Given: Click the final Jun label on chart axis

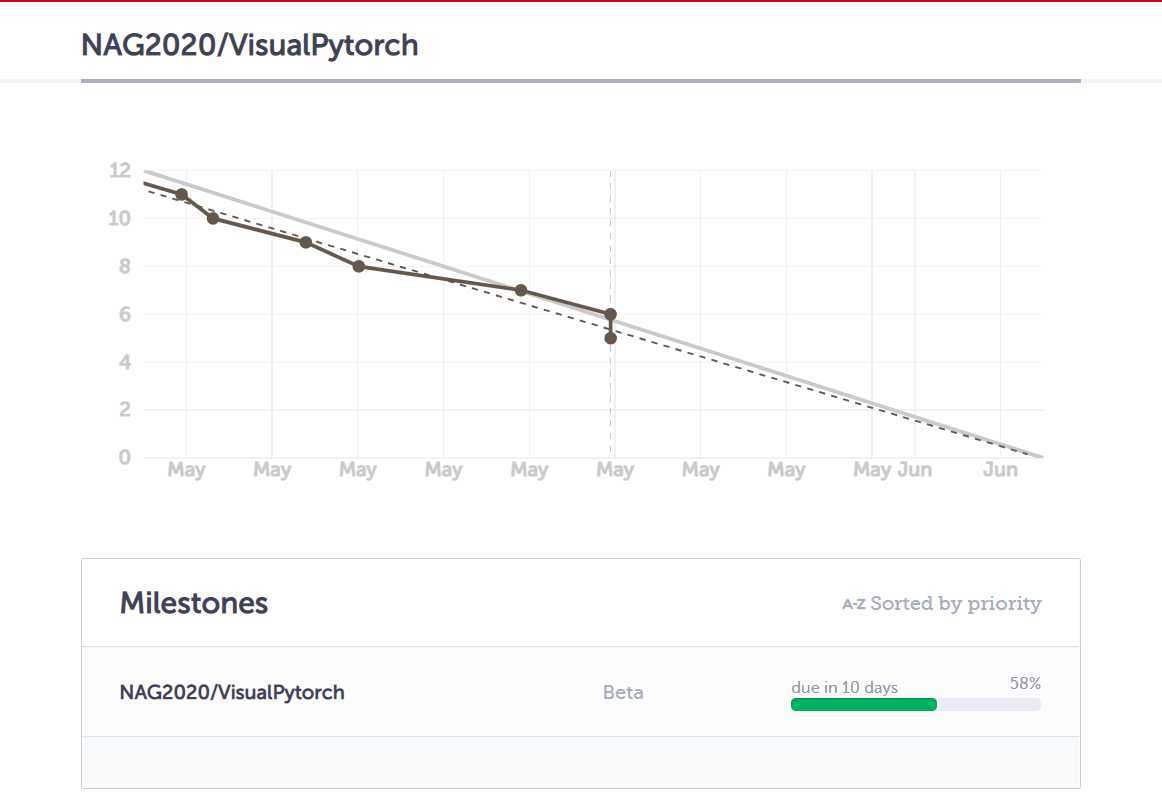Looking at the screenshot, I should pos(1000,470).
